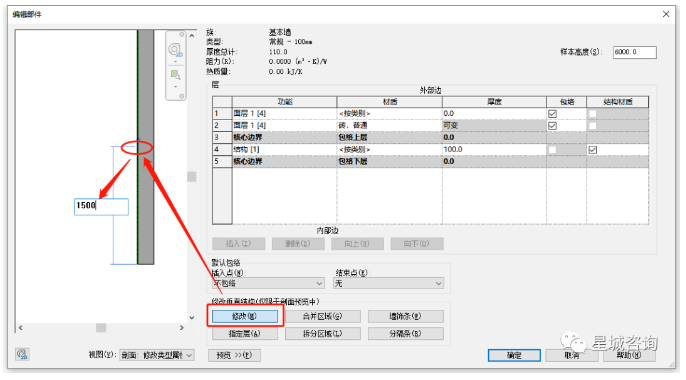The image size is (686, 380).
Task: Click the 向上(U) move-up button
Action: 357,244
